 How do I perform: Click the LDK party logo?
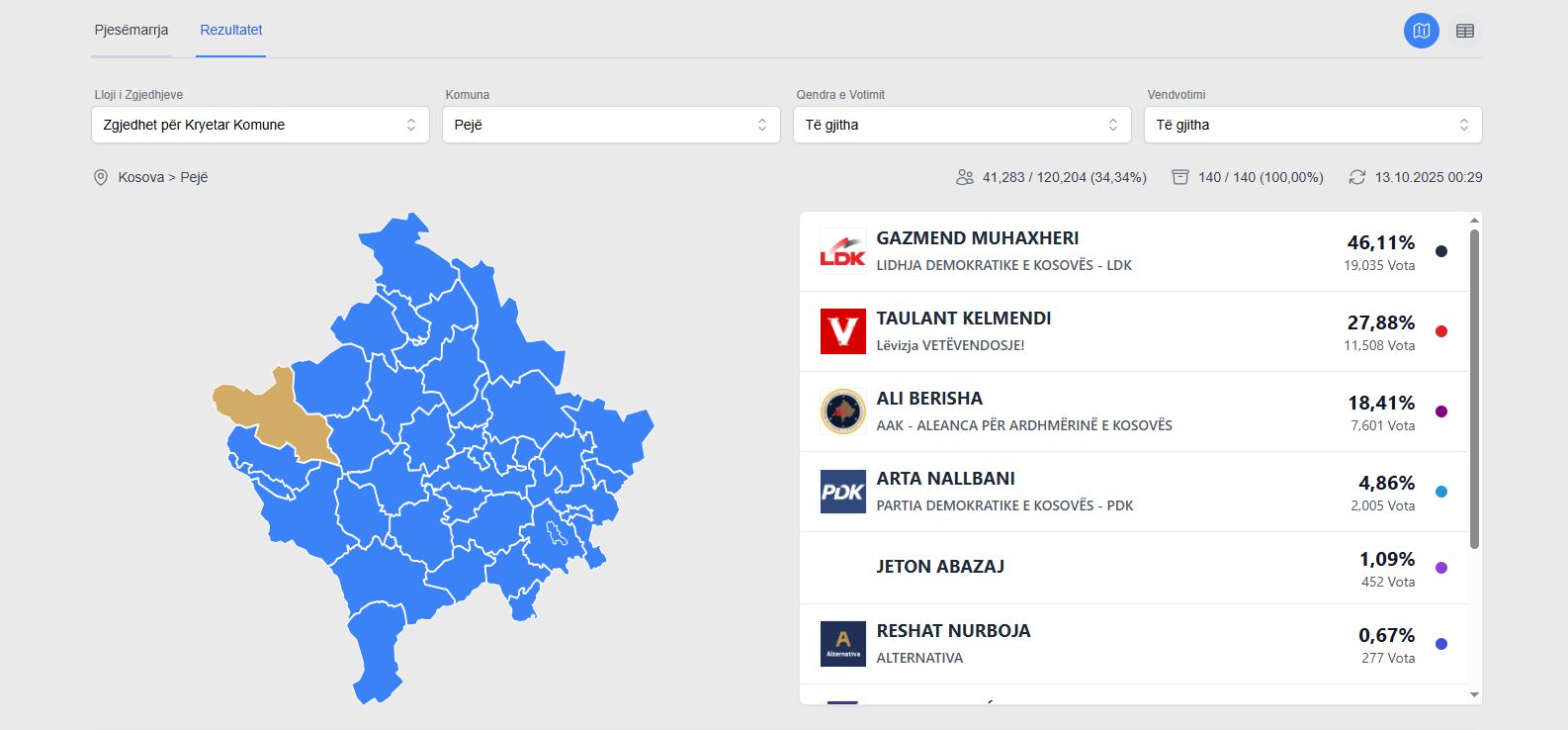842,251
